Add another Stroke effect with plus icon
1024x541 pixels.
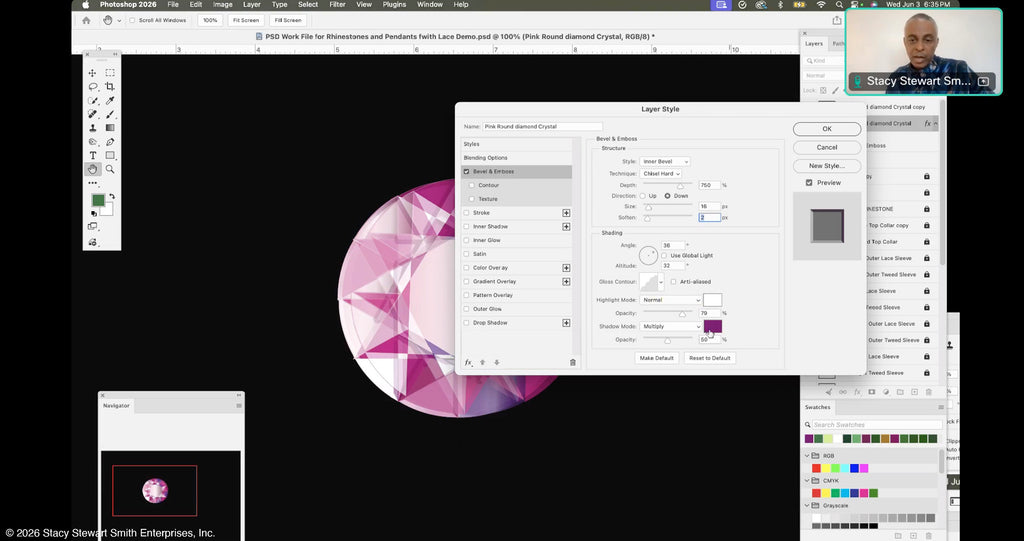coord(566,213)
